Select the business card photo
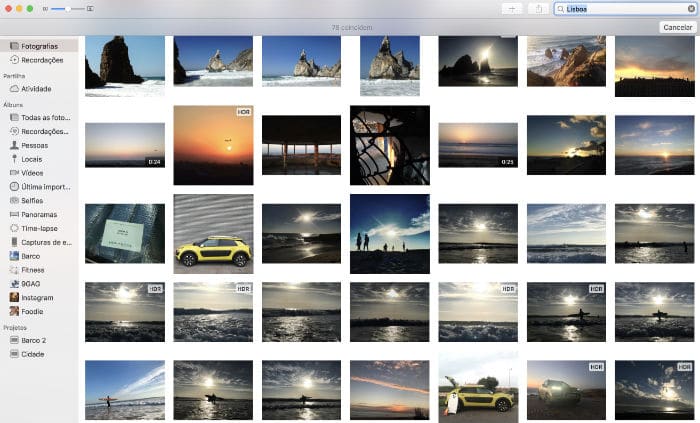Image resolution: width=700 pixels, height=423 pixels. click(x=125, y=233)
